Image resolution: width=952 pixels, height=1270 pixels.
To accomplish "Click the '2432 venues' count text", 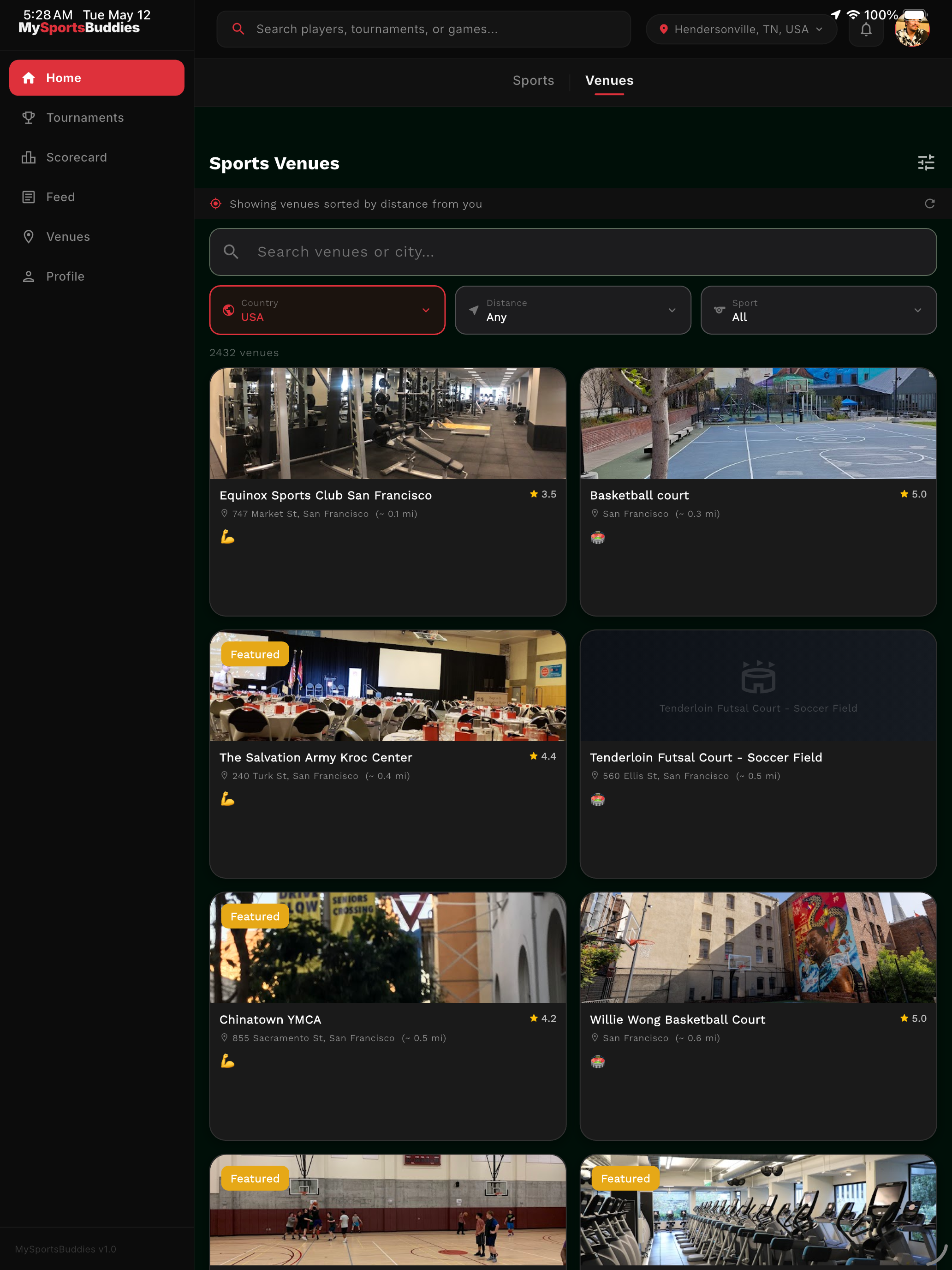I will click(244, 353).
